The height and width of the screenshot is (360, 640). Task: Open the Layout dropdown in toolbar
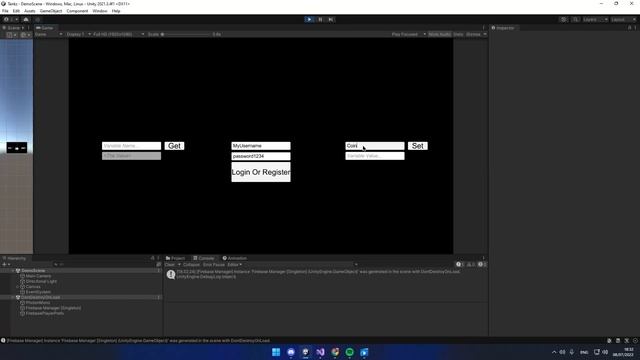(623, 20)
